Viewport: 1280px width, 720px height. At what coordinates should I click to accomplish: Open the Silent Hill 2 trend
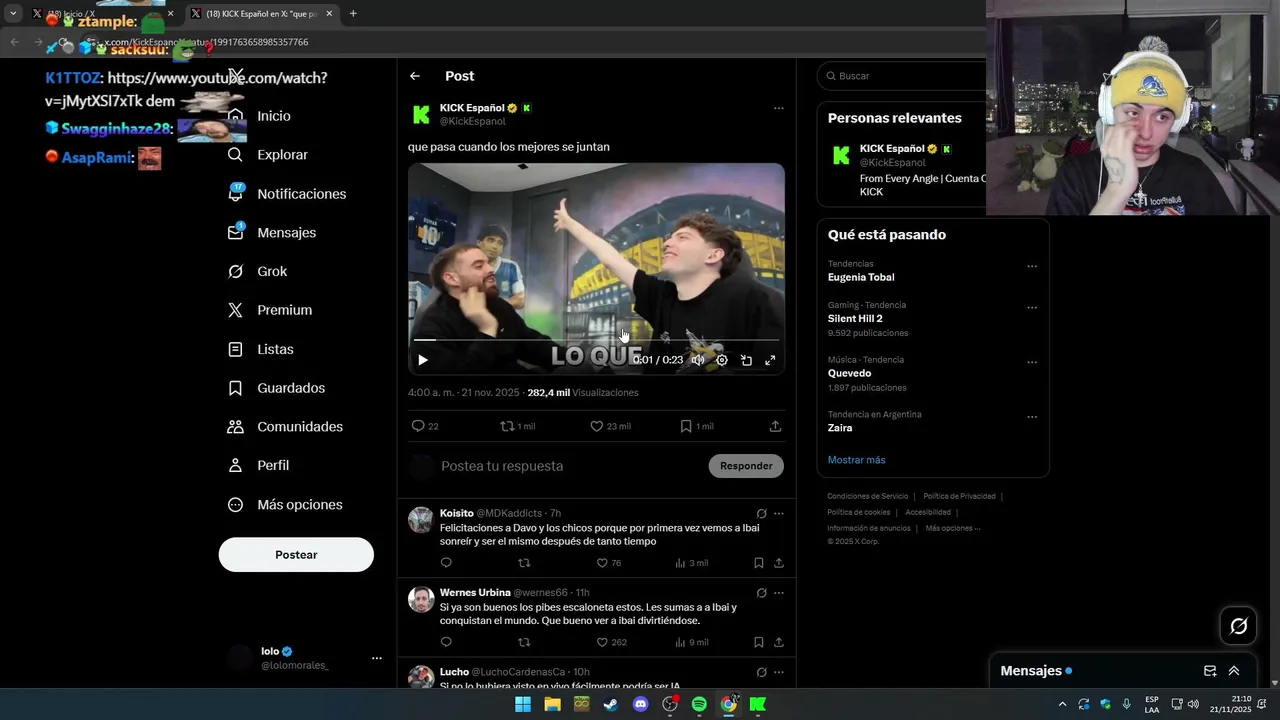[855, 319]
